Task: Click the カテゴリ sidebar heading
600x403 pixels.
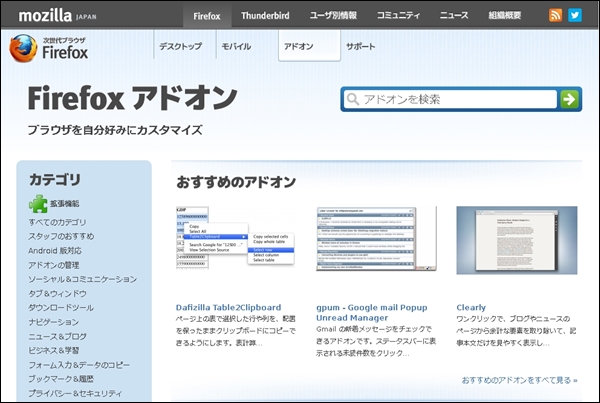Action: [55, 179]
